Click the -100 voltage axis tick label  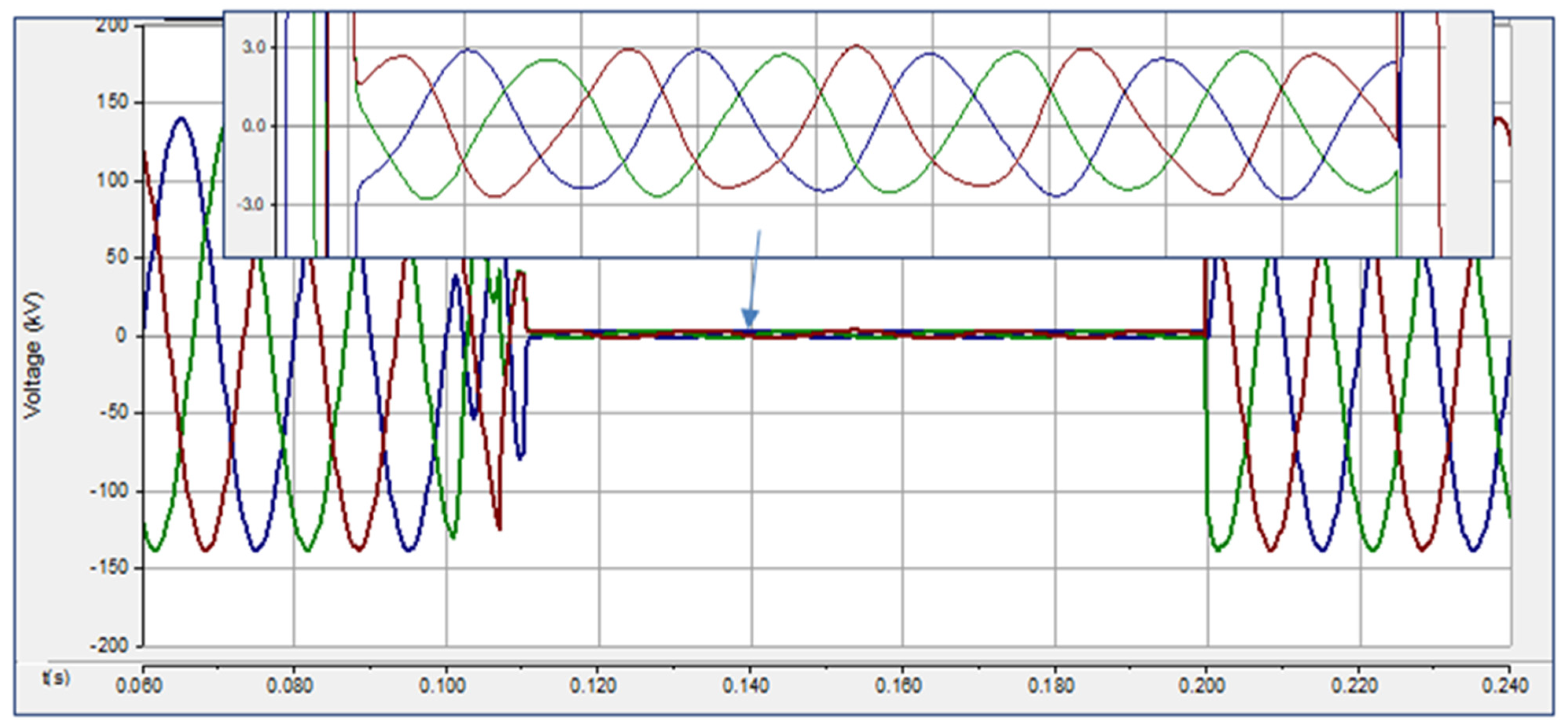[109, 490]
